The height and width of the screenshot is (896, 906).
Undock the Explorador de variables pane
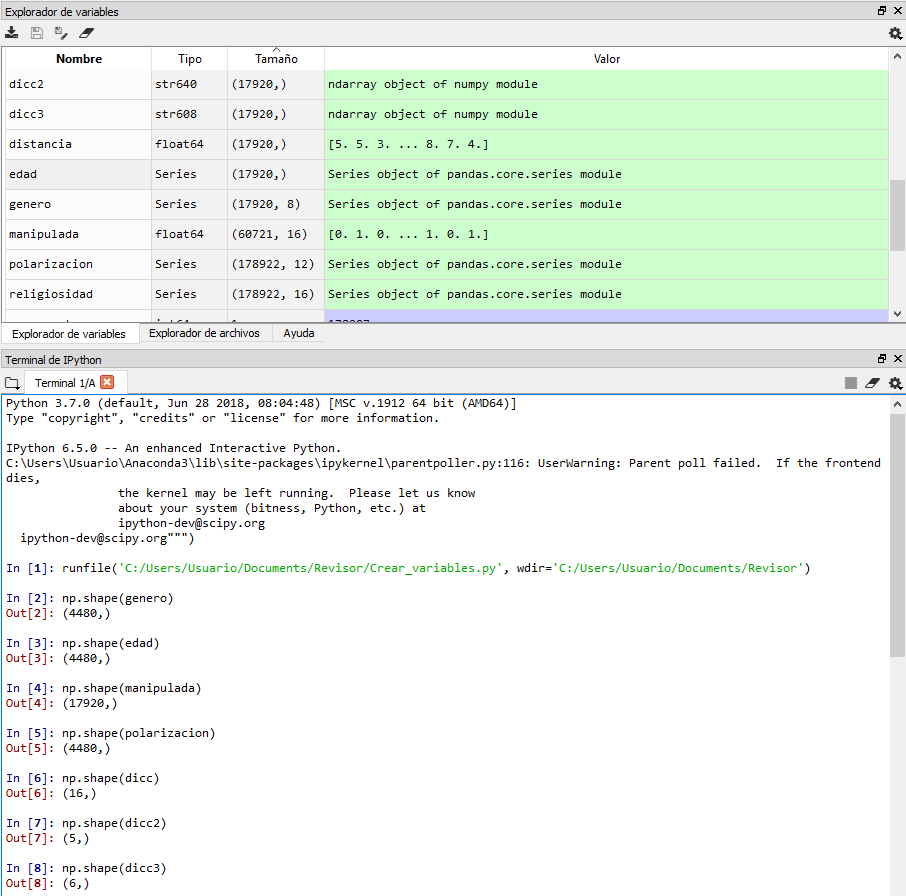point(882,10)
